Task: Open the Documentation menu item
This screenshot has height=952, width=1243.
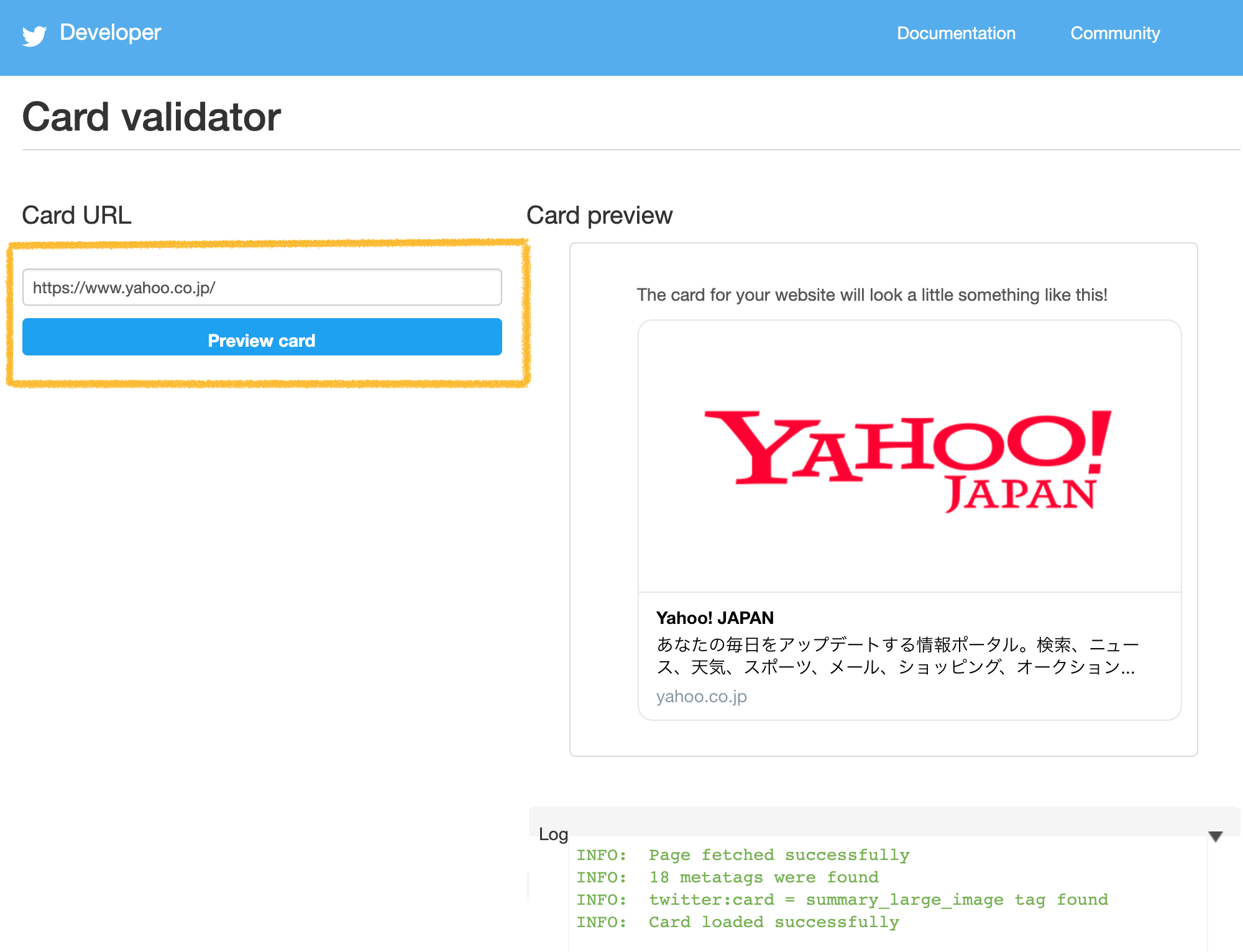Action: click(956, 33)
